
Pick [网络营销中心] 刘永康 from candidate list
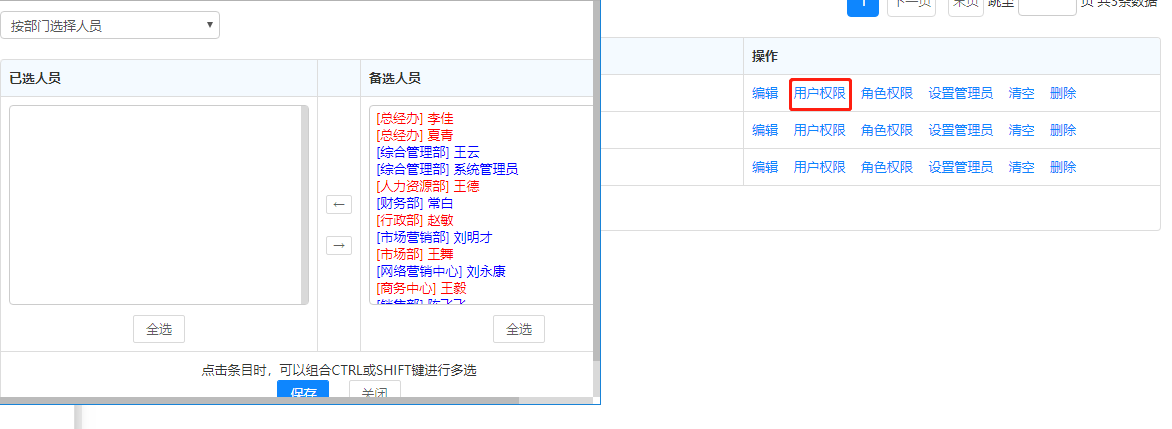(x=441, y=271)
